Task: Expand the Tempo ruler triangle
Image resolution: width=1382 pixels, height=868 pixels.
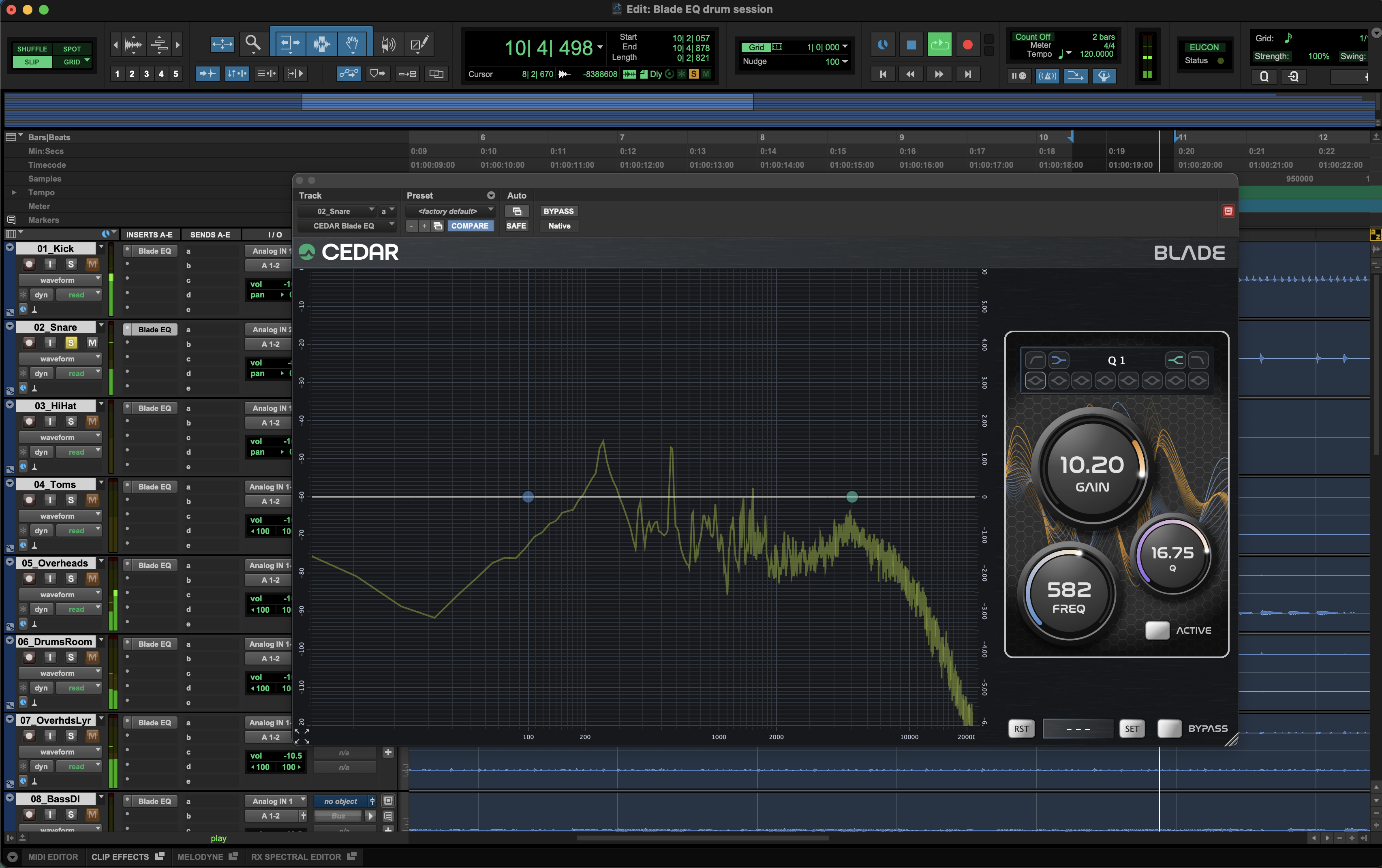Action: click(14, 192)
